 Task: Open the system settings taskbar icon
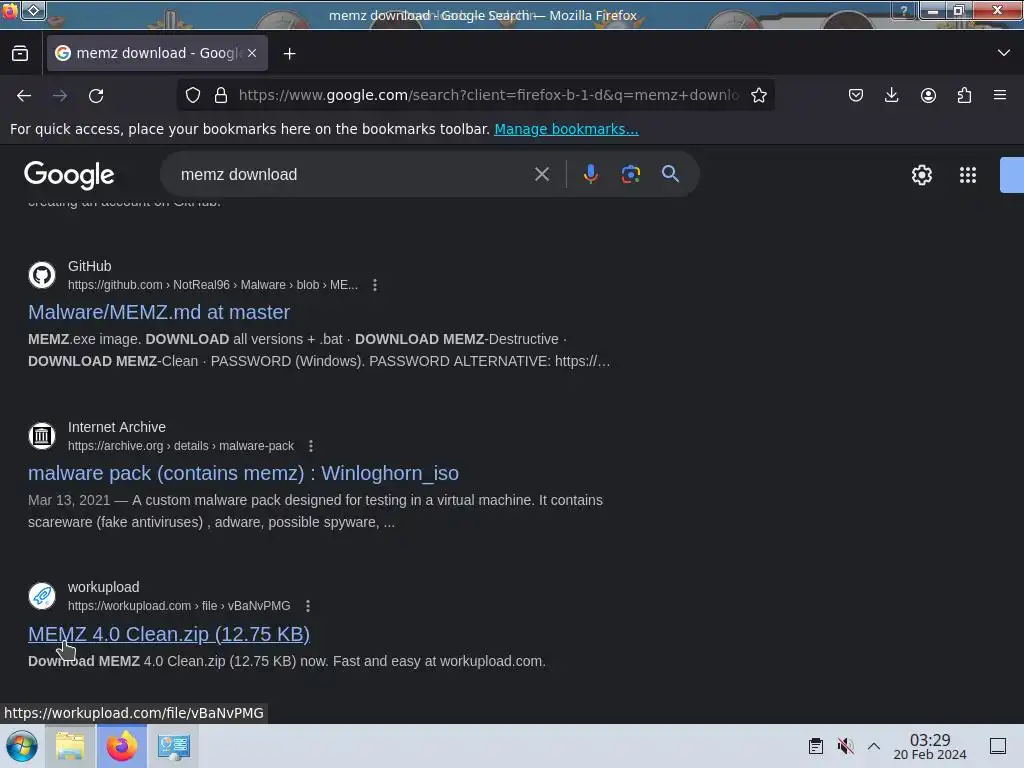click(x=174, y=746)
